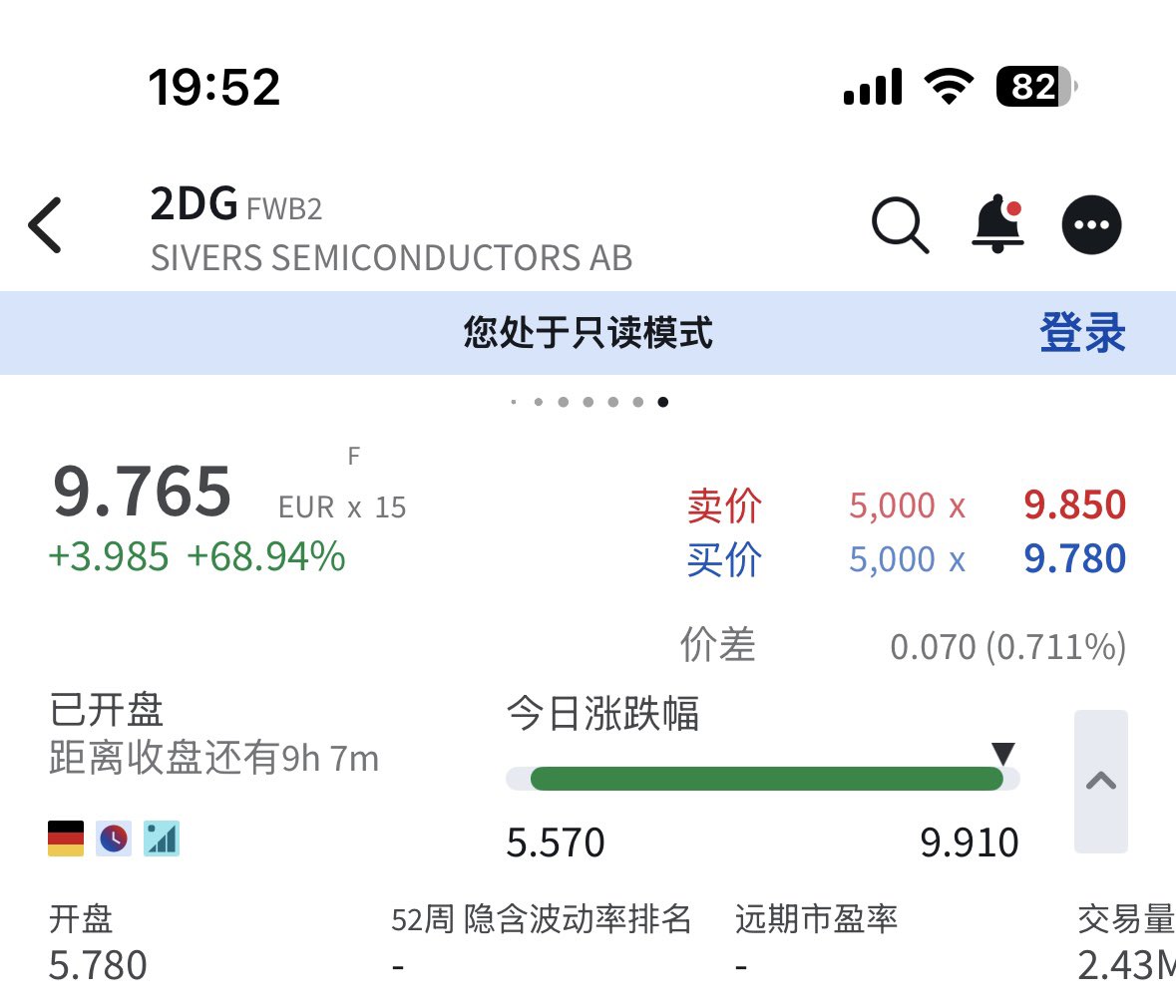Open the alerts bell icon
The width and height of the screenshot is (1176, 1008).
click(x=997, y=223)
